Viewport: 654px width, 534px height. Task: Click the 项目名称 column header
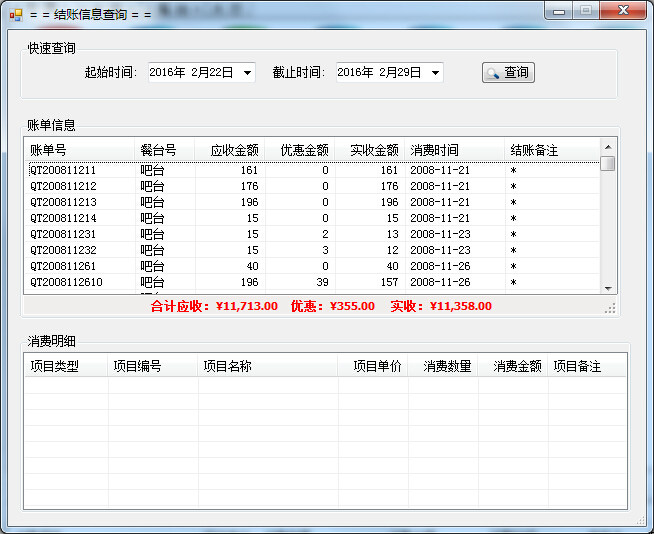tap(268, 366)
